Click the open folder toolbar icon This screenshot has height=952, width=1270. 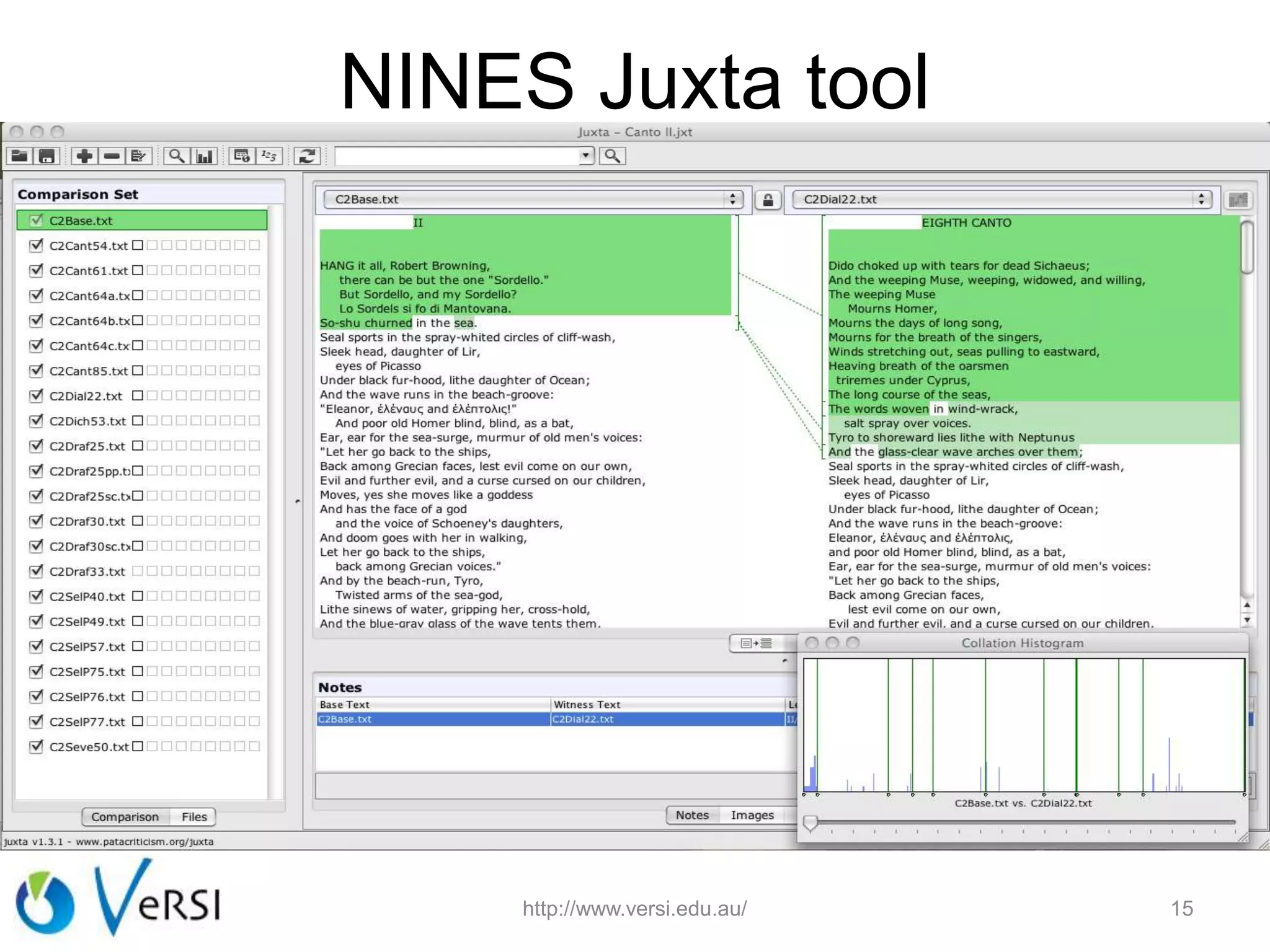point(20,156)
